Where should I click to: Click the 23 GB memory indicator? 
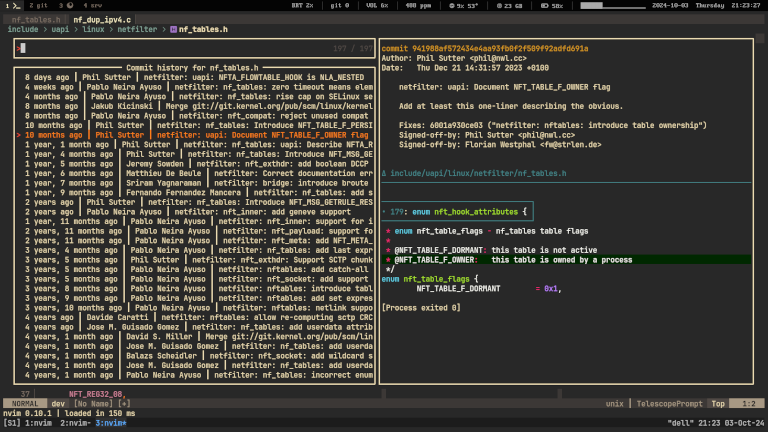click(x=508, y=6)
